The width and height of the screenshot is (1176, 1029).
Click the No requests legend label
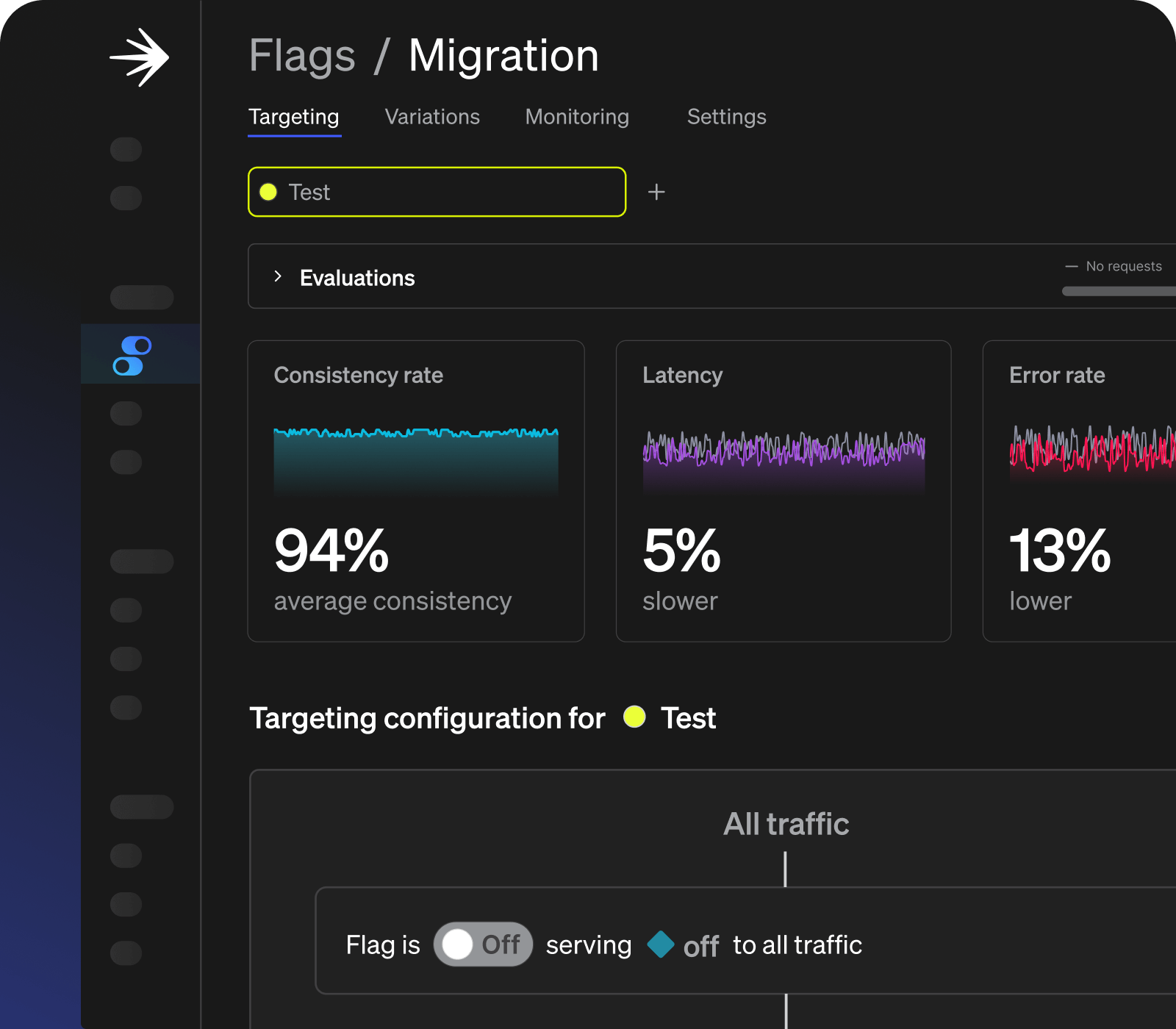point(1124,266)
